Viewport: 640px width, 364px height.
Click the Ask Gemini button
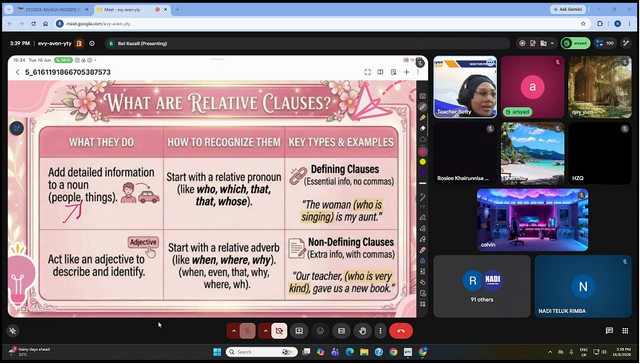[x=568, y=9]
